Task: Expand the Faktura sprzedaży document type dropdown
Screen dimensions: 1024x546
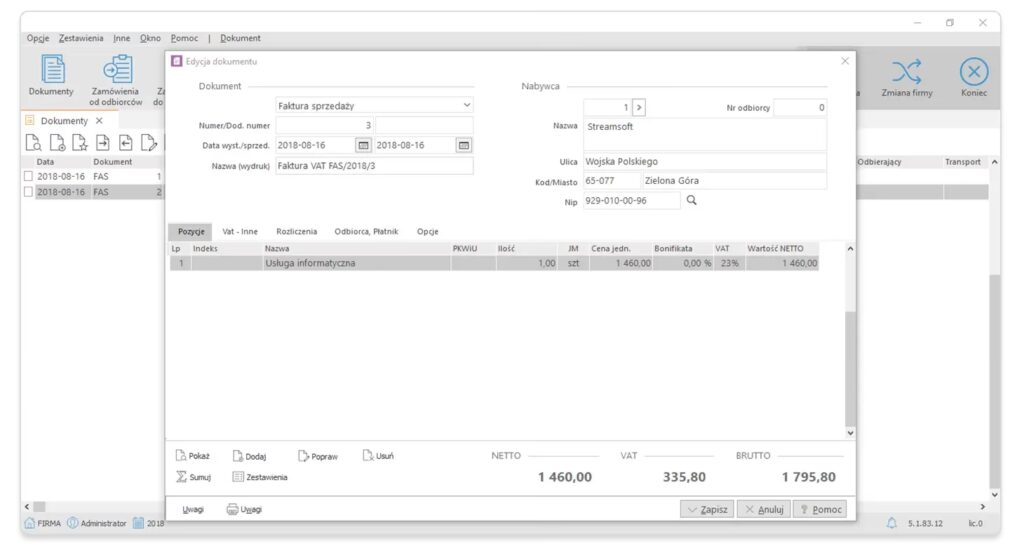Action: point(466,105)
